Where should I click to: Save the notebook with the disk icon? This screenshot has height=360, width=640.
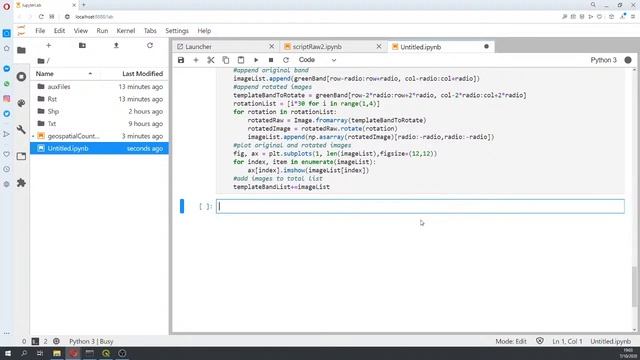(181, 60)
